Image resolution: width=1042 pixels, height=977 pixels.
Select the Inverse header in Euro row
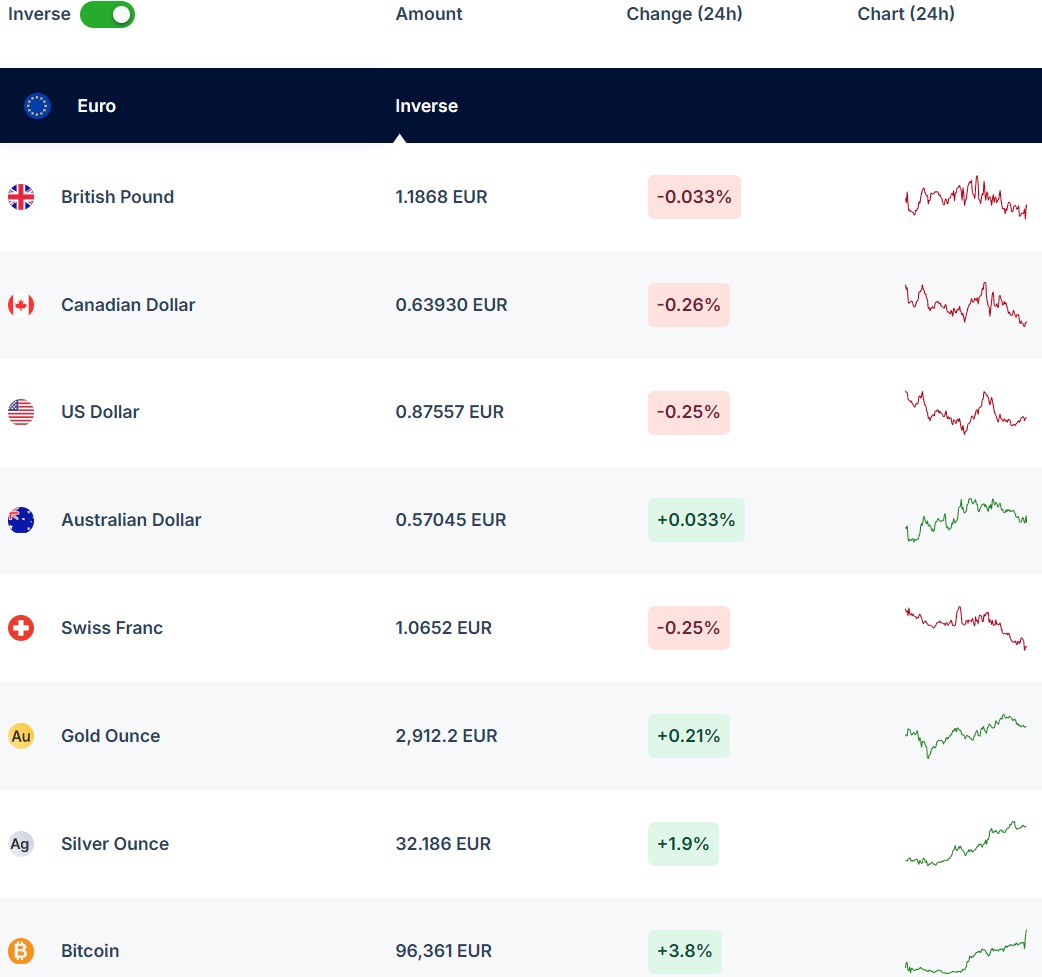(426, 106)
